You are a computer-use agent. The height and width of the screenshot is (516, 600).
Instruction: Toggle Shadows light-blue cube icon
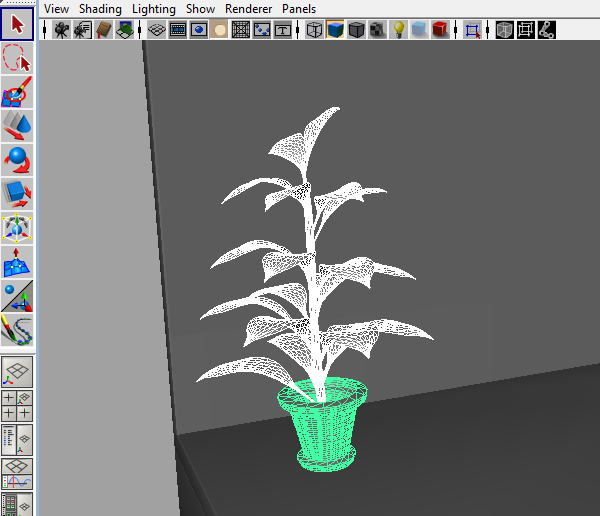click(419, 29)
